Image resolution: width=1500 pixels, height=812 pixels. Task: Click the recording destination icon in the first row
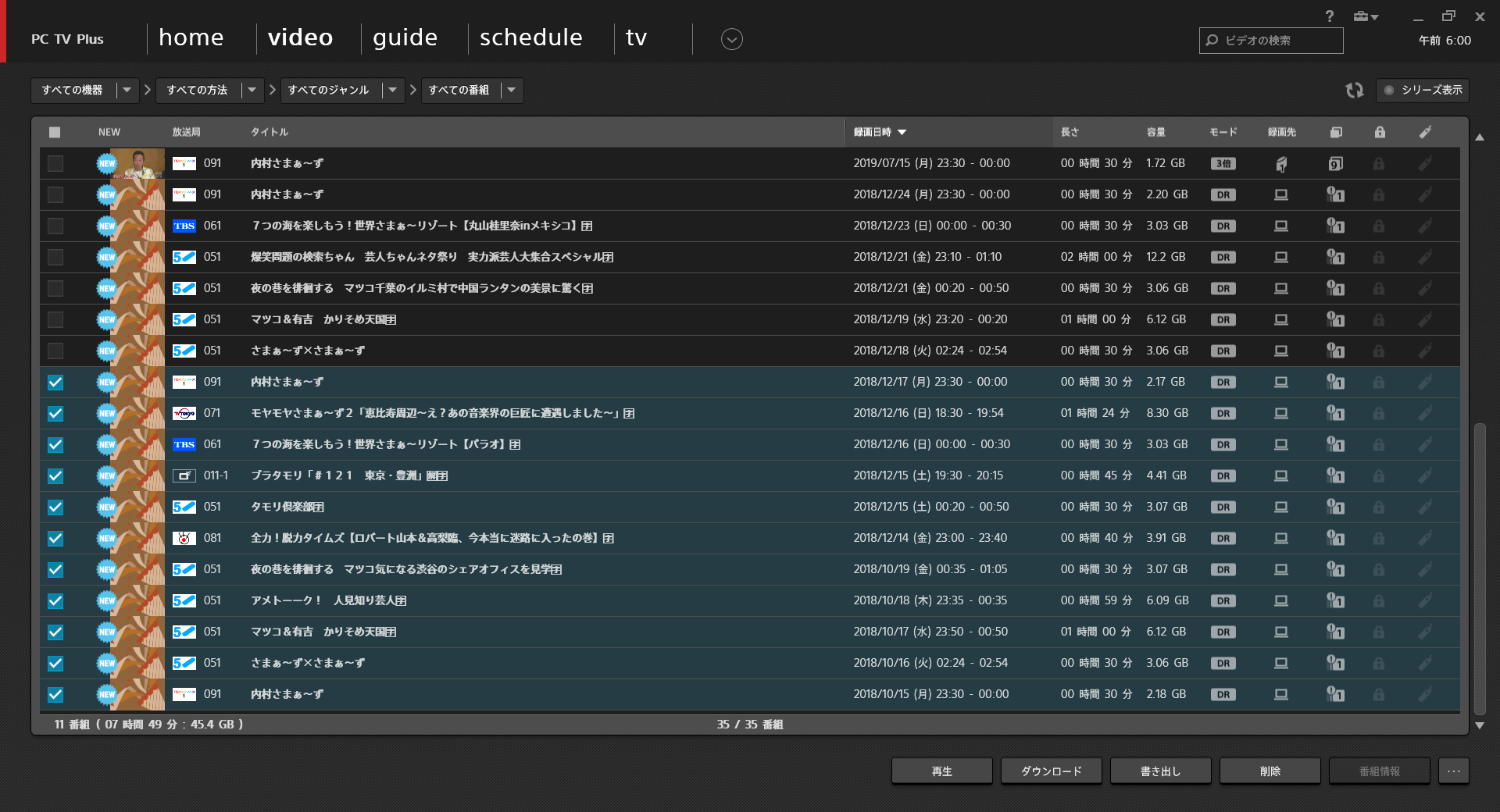point(1281,164)
